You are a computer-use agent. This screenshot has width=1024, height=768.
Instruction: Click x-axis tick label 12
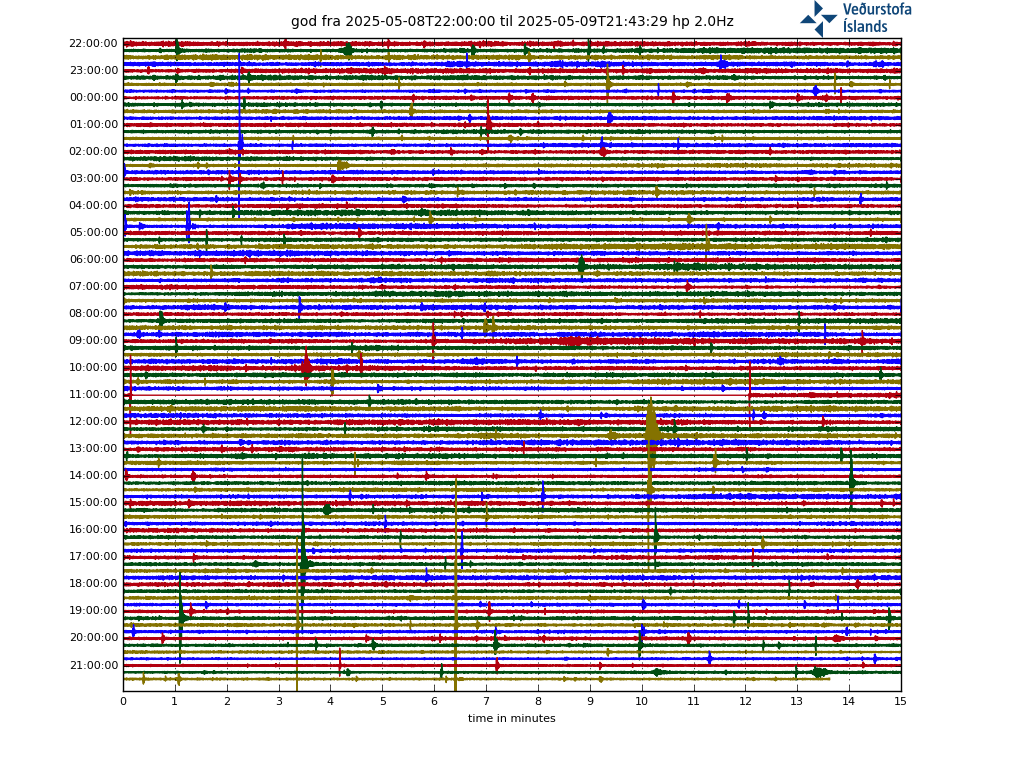(745, 701)
